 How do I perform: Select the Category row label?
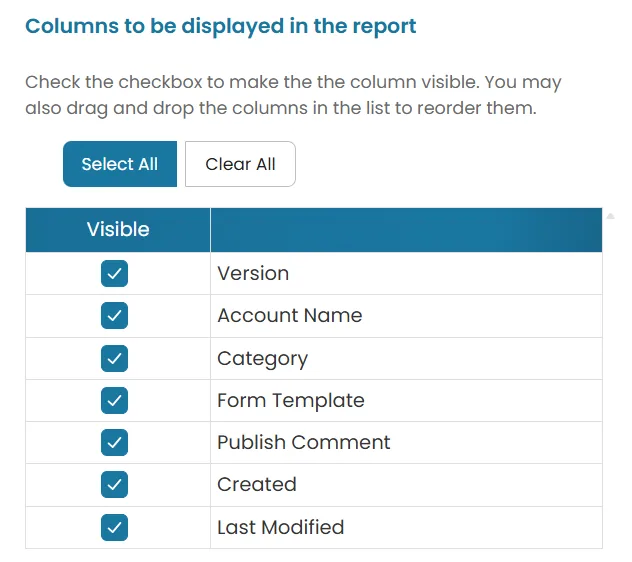[x=262, y=359]
